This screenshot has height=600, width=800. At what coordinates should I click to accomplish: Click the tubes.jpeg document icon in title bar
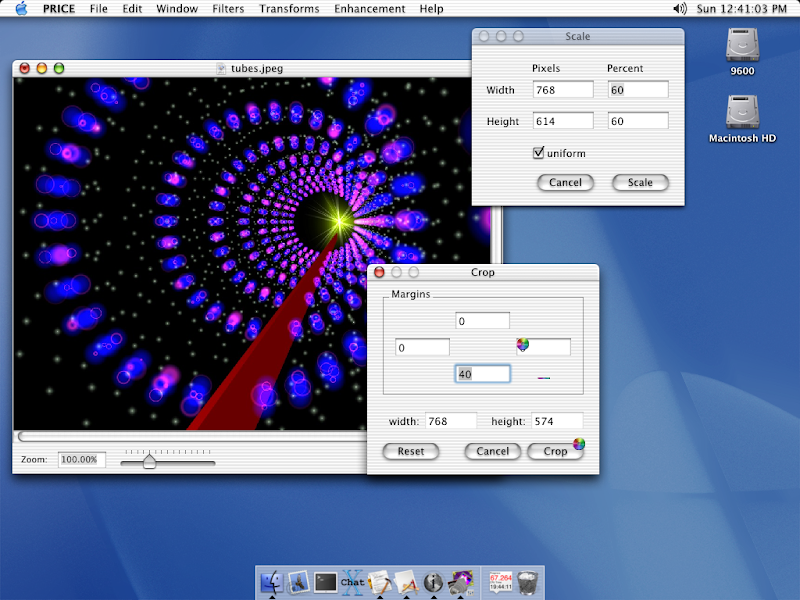point(221,68)
